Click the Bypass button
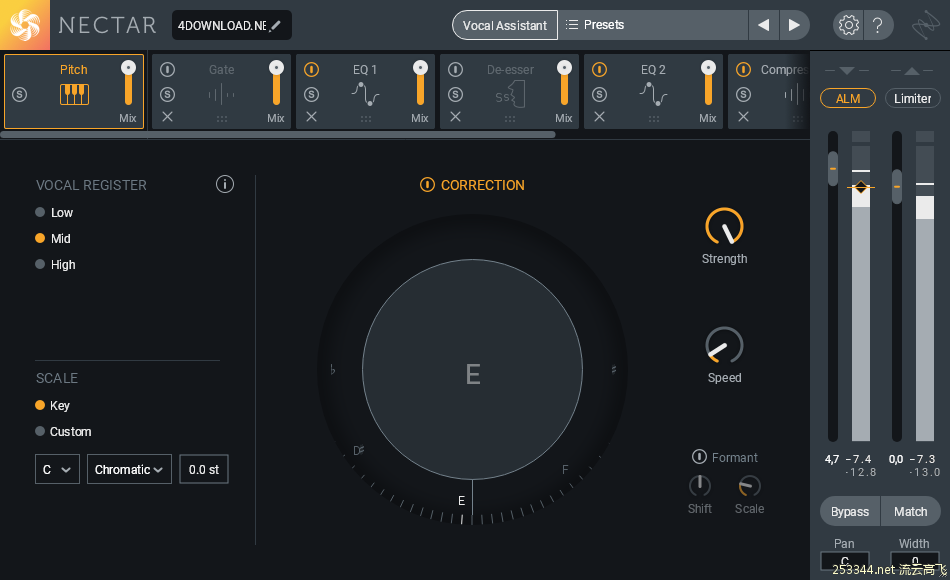The height and width of the screenshot is (580, 950). pyautogui.click(x=850, y=512)
